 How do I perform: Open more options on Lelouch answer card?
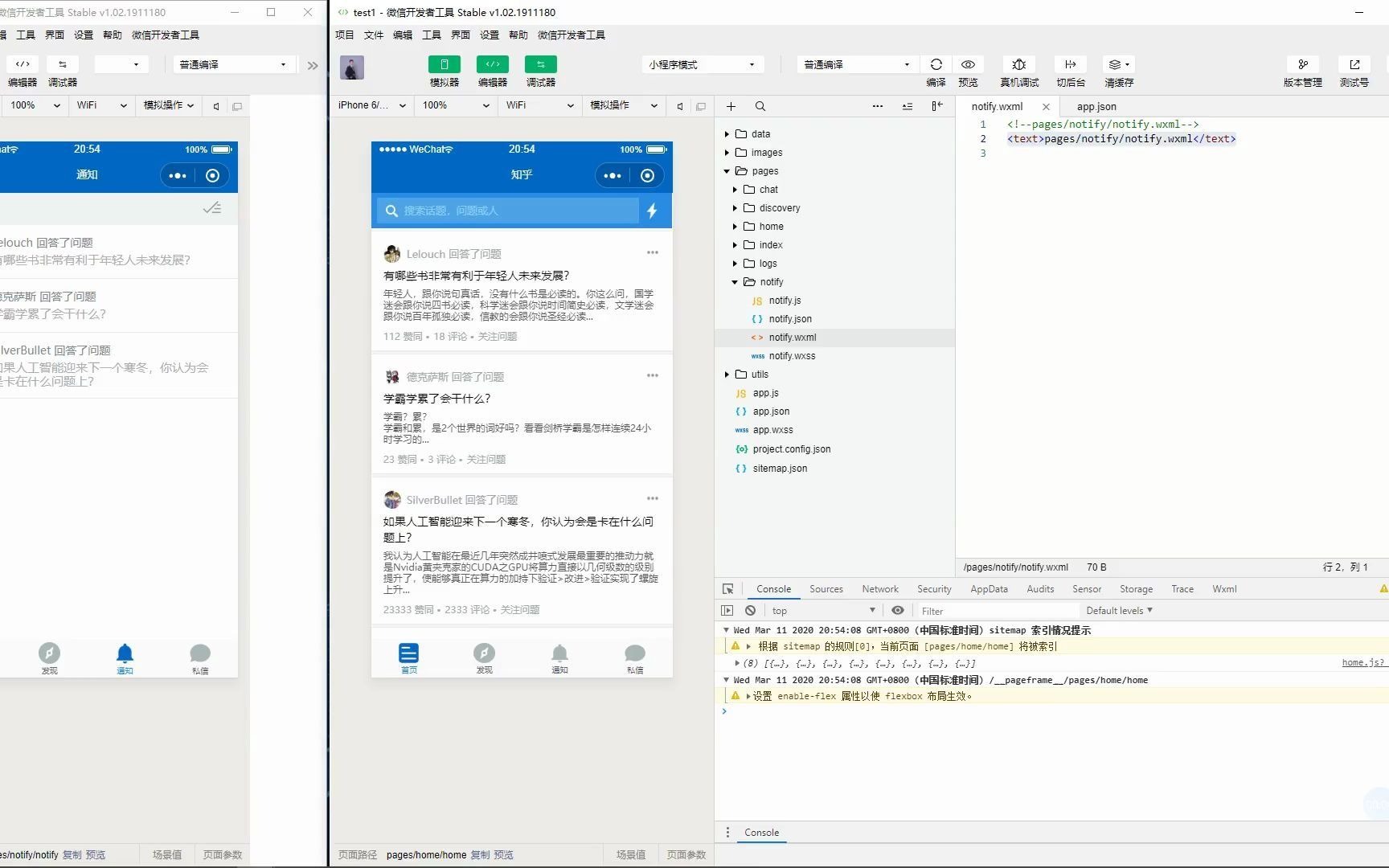point(653,252)
